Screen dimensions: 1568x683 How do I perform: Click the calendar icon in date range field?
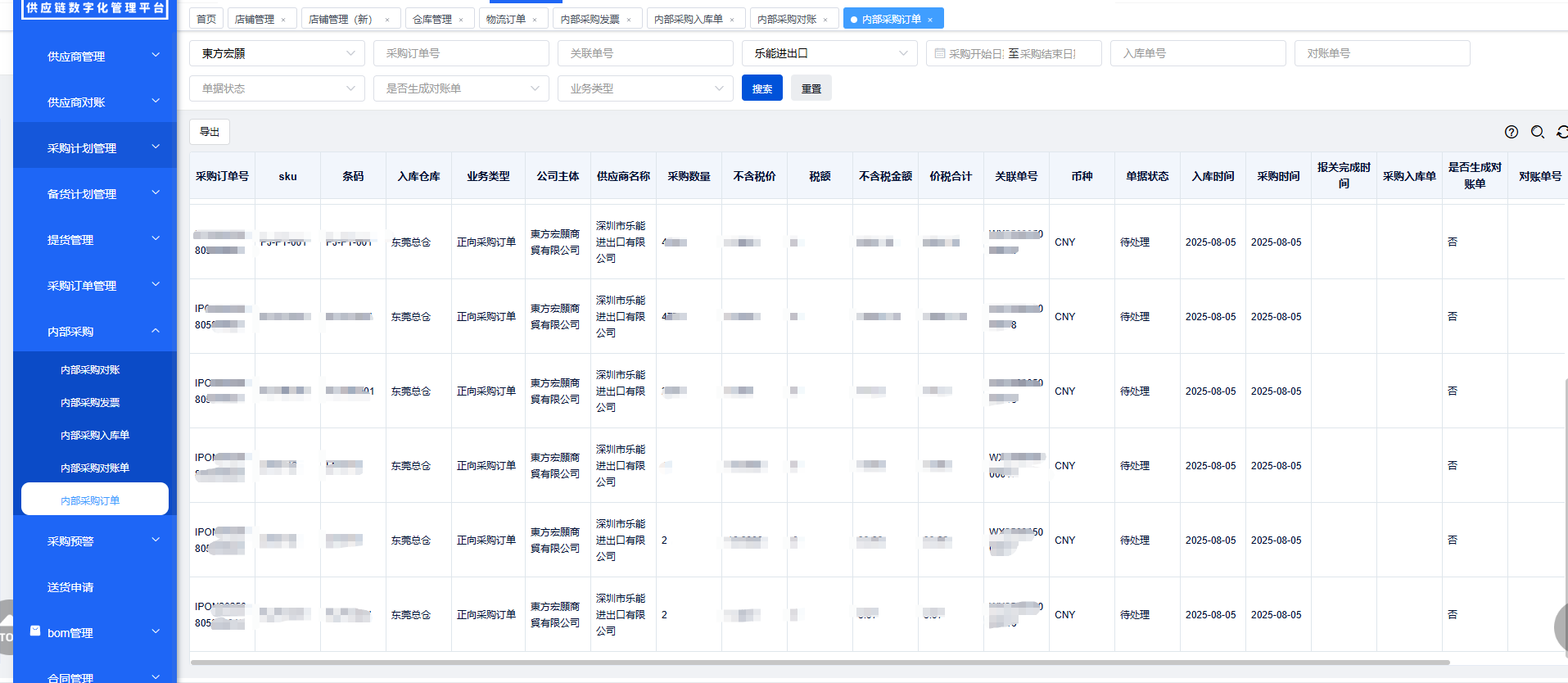tap(940, 53)
